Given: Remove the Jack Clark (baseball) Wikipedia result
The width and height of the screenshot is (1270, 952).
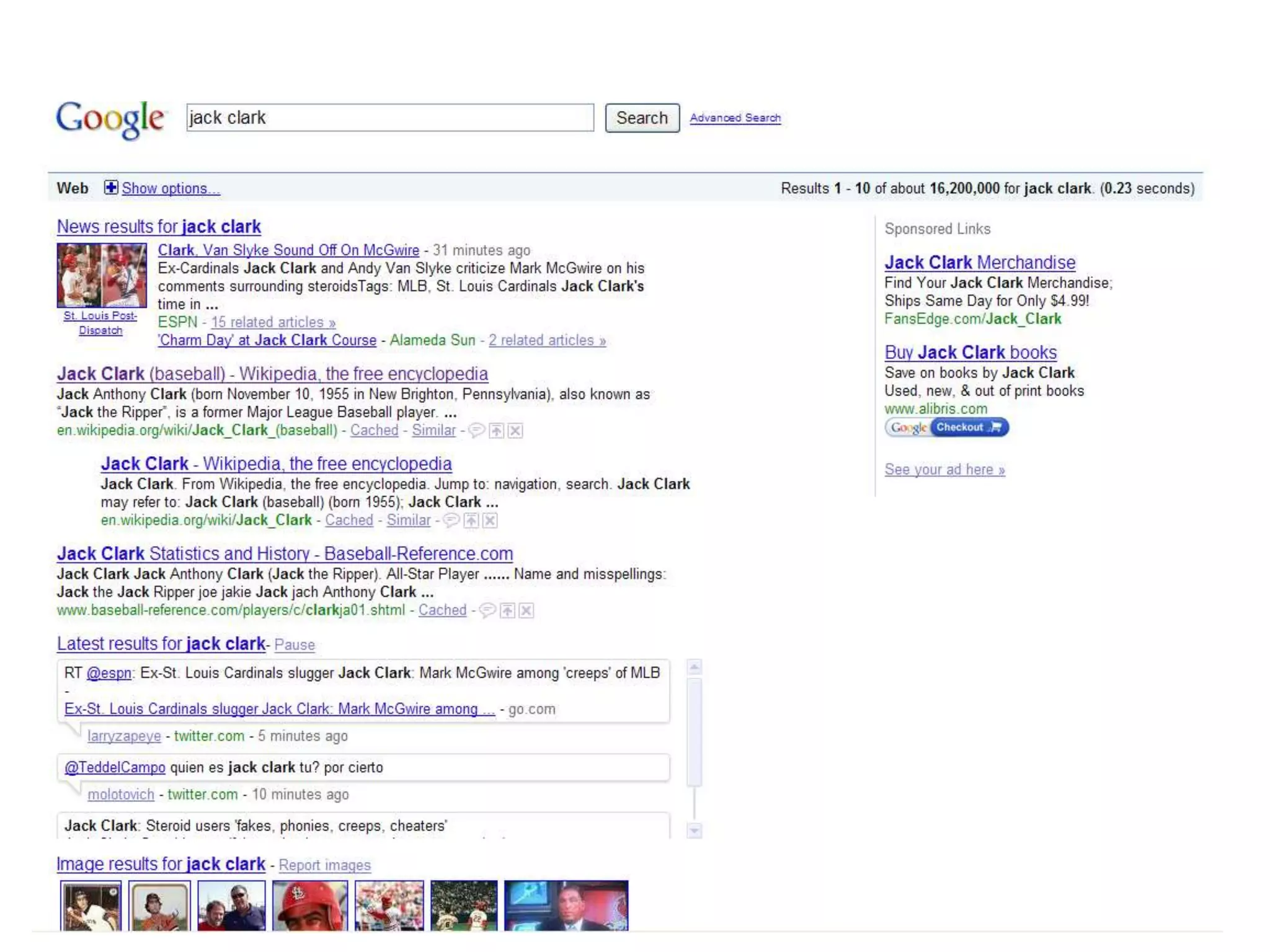Looking at the screenshot, I should tap(515, 430).
